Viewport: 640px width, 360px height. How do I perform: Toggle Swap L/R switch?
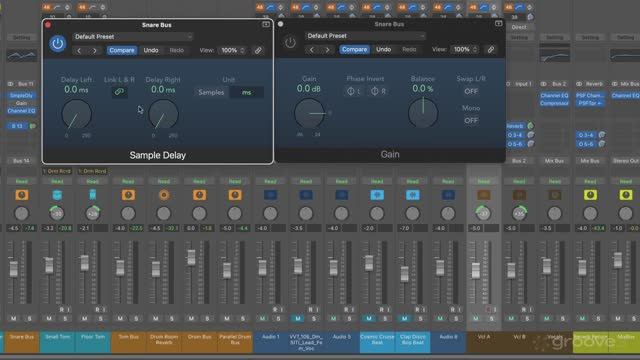[471, 91]
